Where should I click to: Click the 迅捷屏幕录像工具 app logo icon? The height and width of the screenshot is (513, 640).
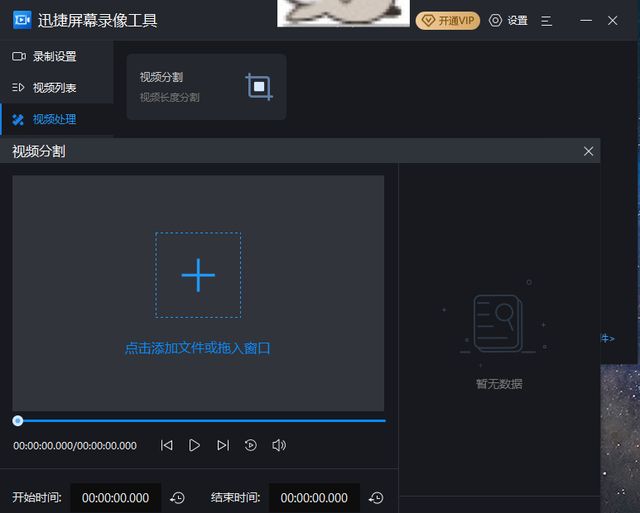22,20
